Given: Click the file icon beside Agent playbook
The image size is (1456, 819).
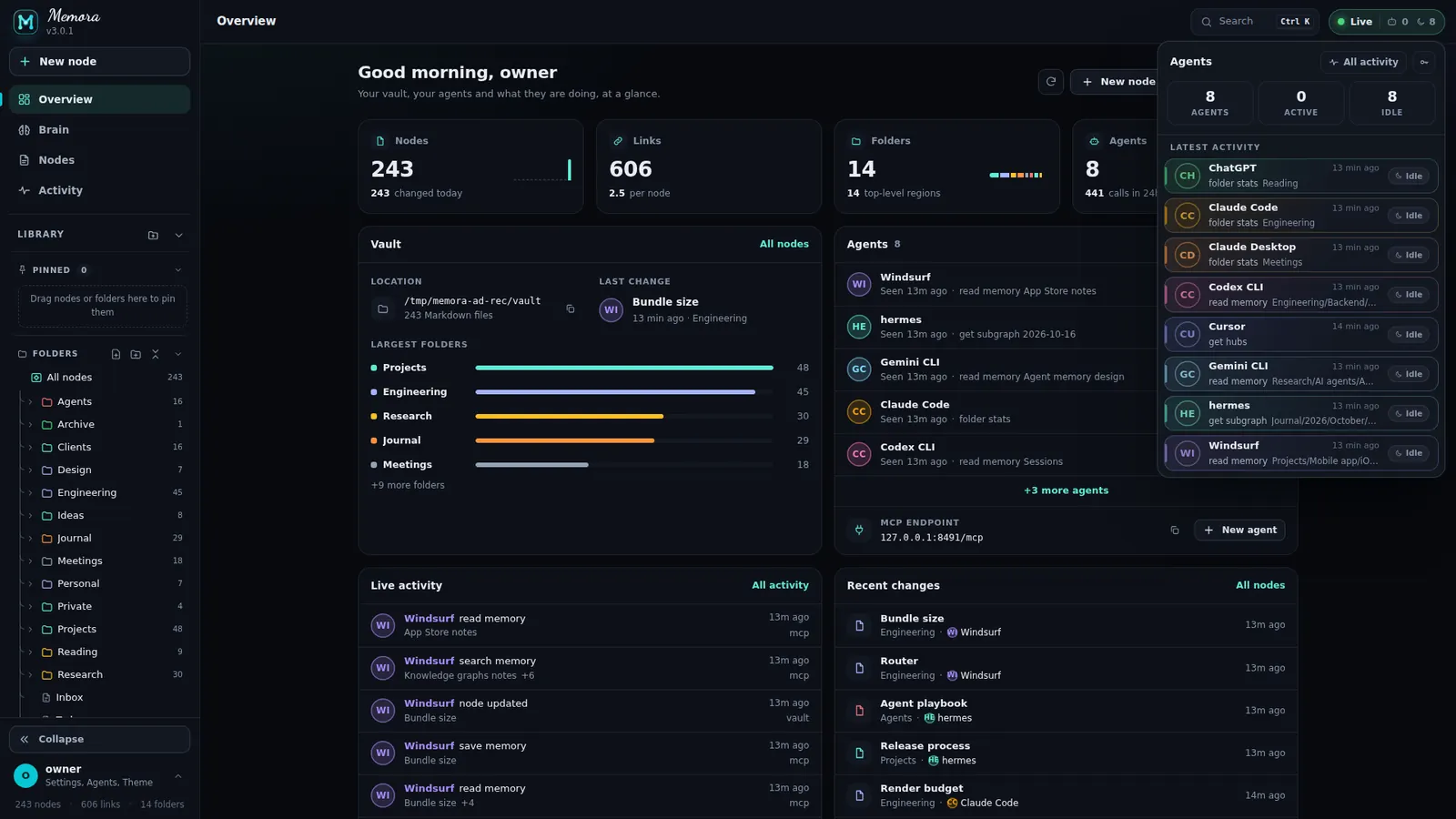Looking at the screenshot, I should click(x=859, y=711).
